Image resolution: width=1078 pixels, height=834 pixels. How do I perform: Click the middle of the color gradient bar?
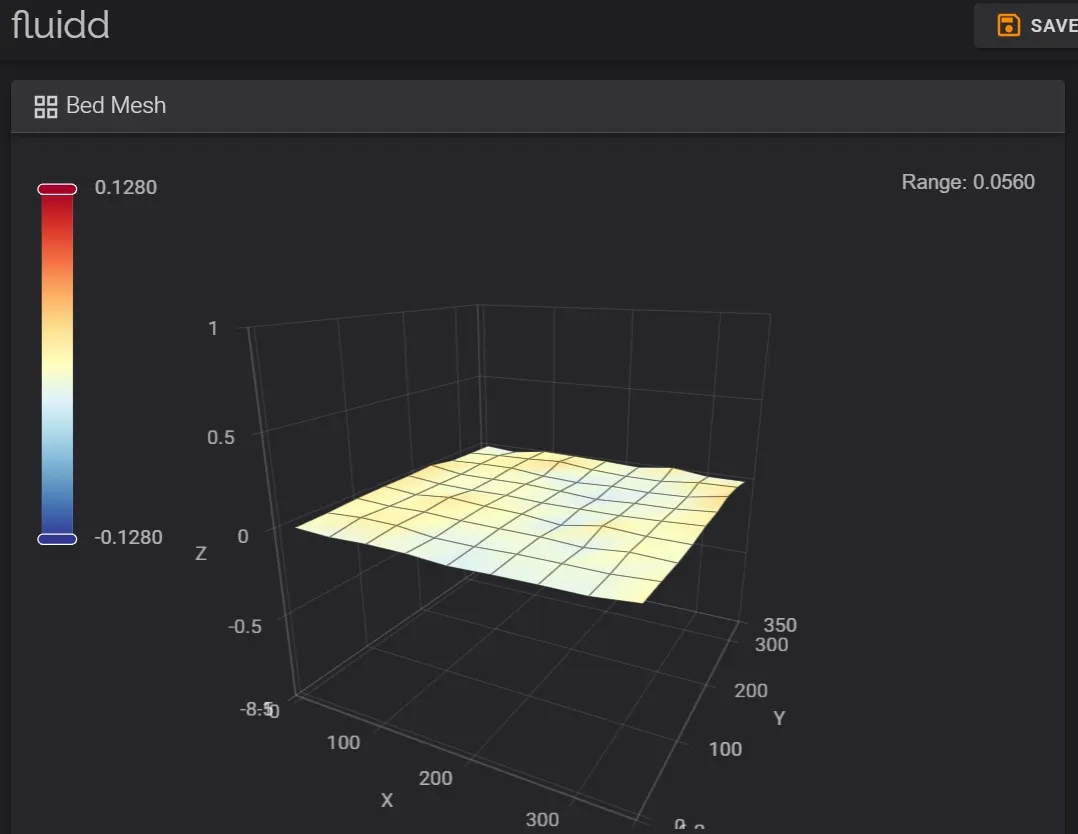pyautogui.click(x=57, y=364)
